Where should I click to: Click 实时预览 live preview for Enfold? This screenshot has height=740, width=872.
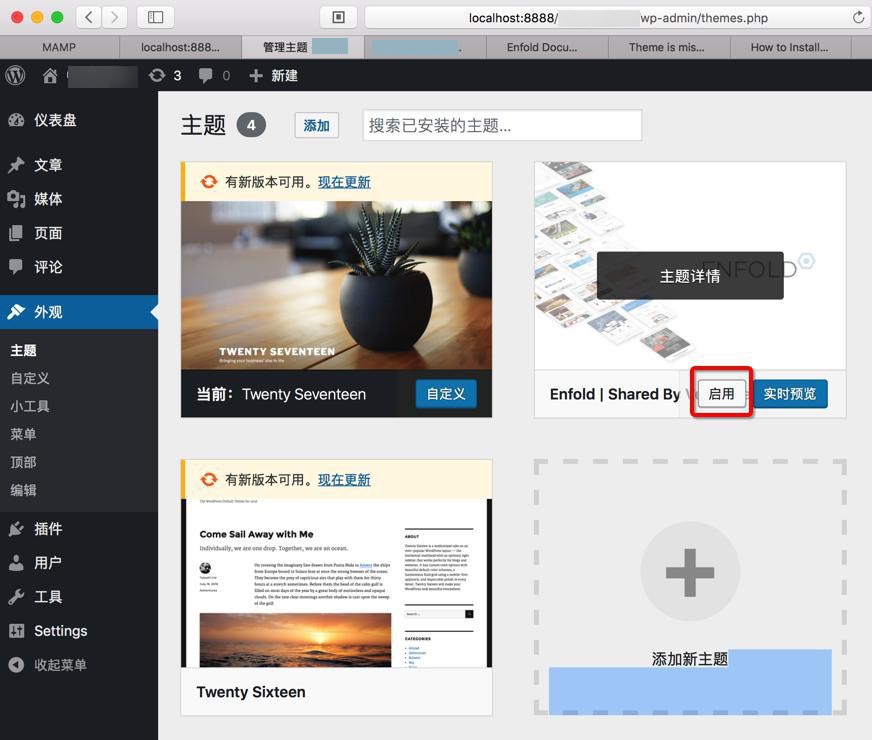coord(790,394)
